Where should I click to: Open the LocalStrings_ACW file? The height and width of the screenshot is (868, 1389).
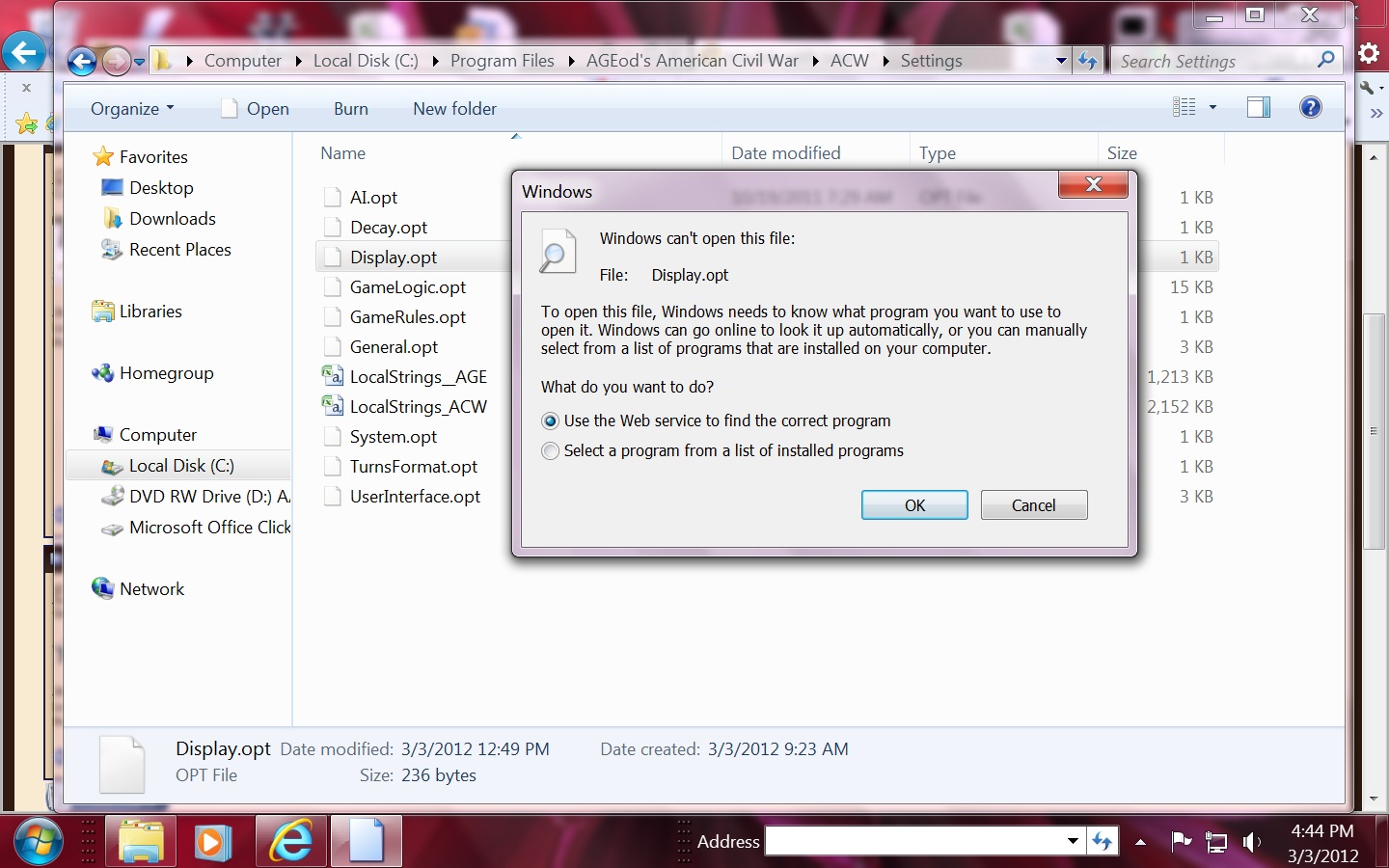(x=418, y=407)
